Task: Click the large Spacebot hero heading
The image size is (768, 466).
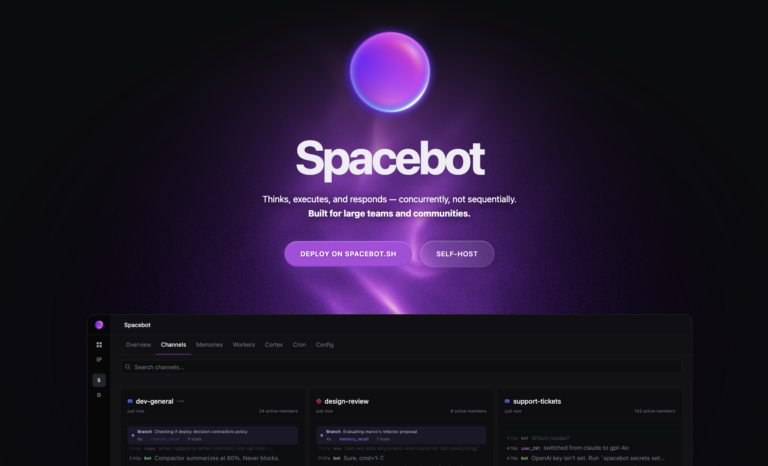Action: pyautogui.click(x=390, y=158)
